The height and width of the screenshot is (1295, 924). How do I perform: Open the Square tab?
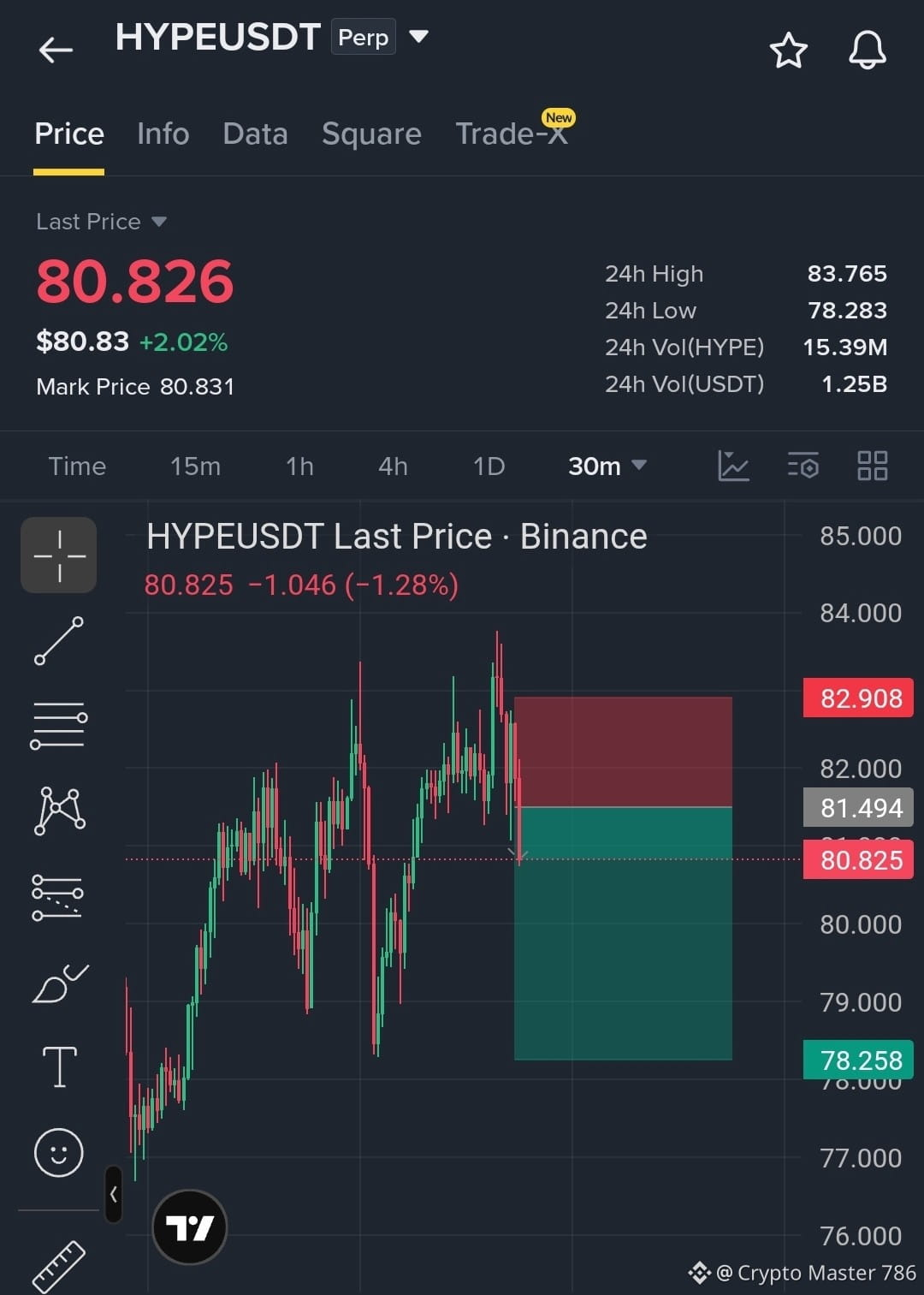[371, 134]
